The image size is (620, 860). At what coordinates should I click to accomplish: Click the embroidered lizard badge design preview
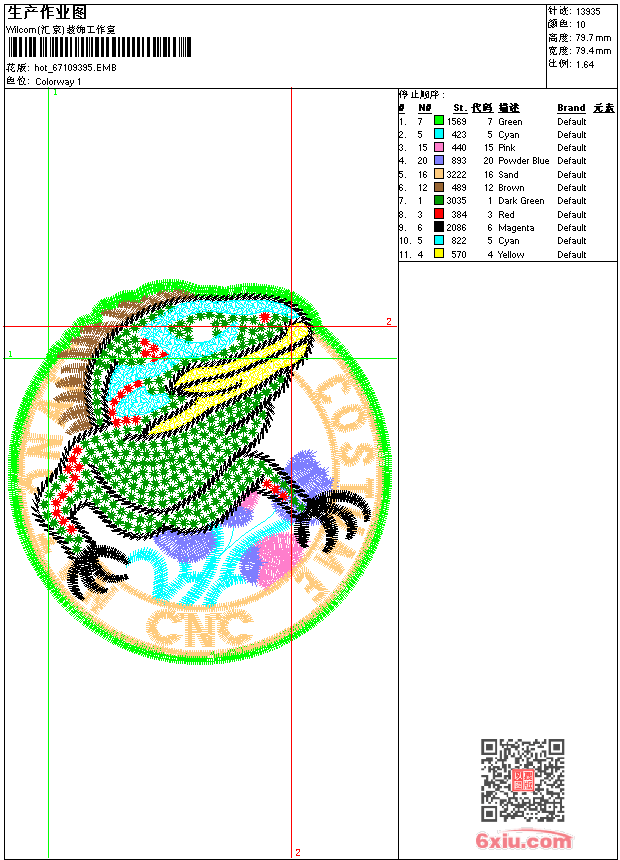coord(200,472)
